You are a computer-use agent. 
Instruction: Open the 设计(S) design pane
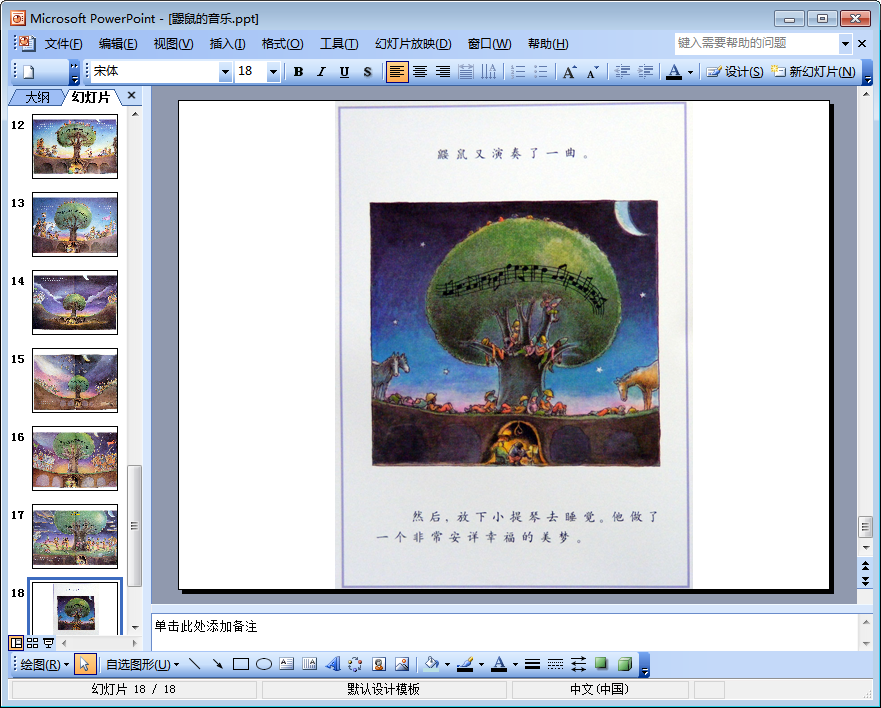pyautogui.click(x=735, y=72)
